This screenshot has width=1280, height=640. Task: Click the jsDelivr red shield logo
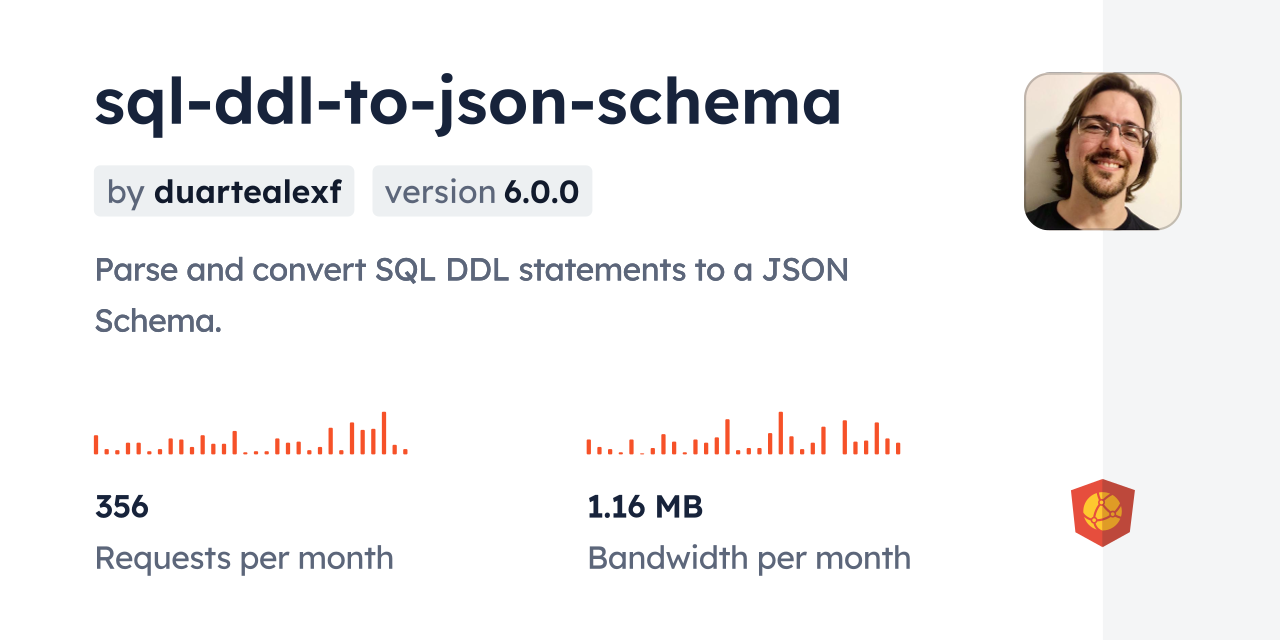(x=1102, y=512)
